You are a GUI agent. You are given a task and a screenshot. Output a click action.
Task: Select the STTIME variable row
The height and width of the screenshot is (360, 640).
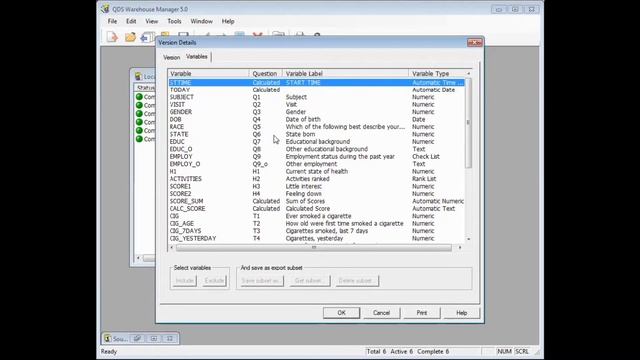316,82
